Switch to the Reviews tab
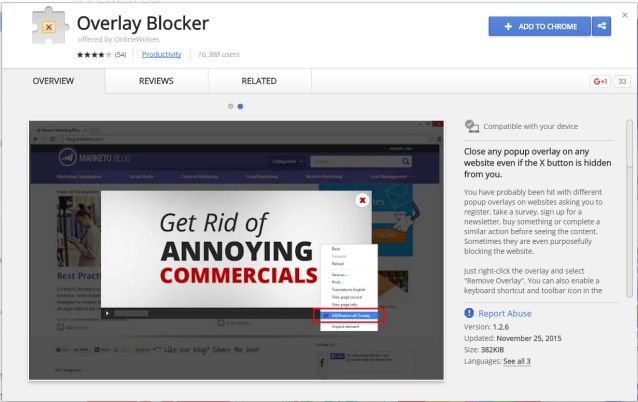 coord(156,81)
